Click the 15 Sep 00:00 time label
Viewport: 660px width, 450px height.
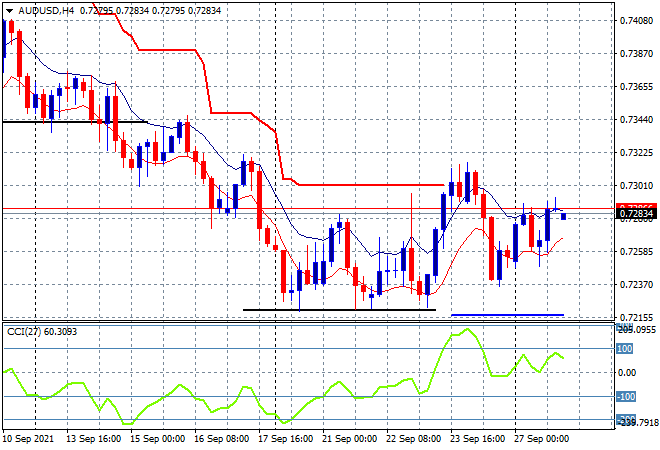[157, 439]
